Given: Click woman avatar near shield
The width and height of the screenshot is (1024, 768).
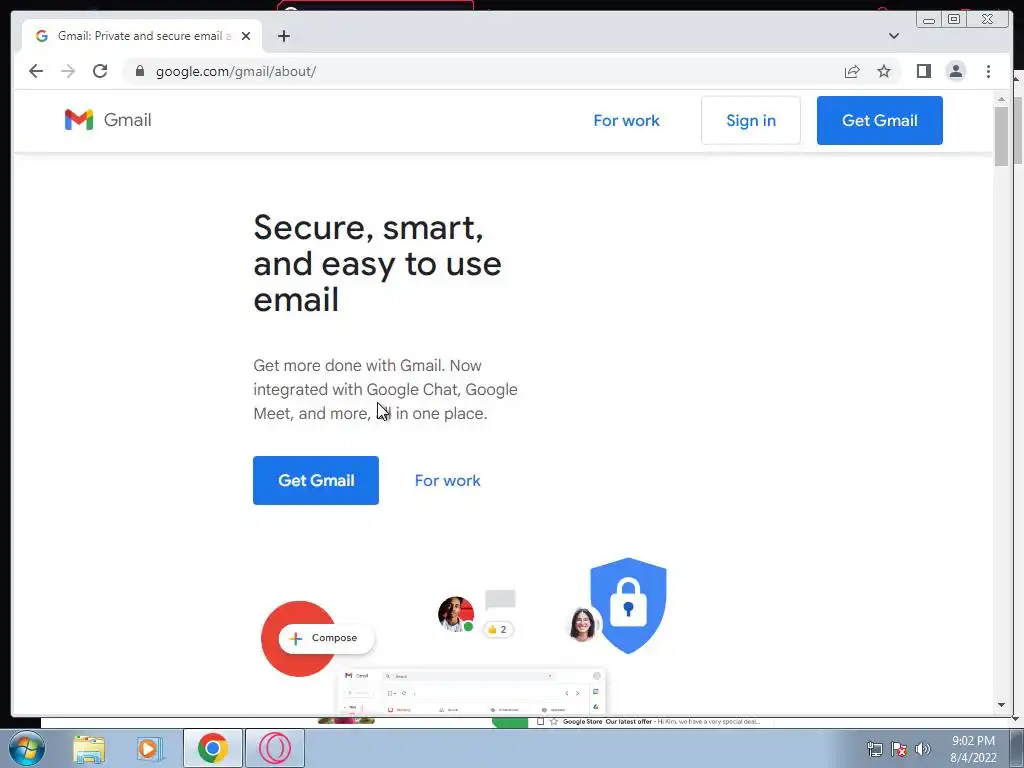Looking at the screenshot, I should point(582,624).
